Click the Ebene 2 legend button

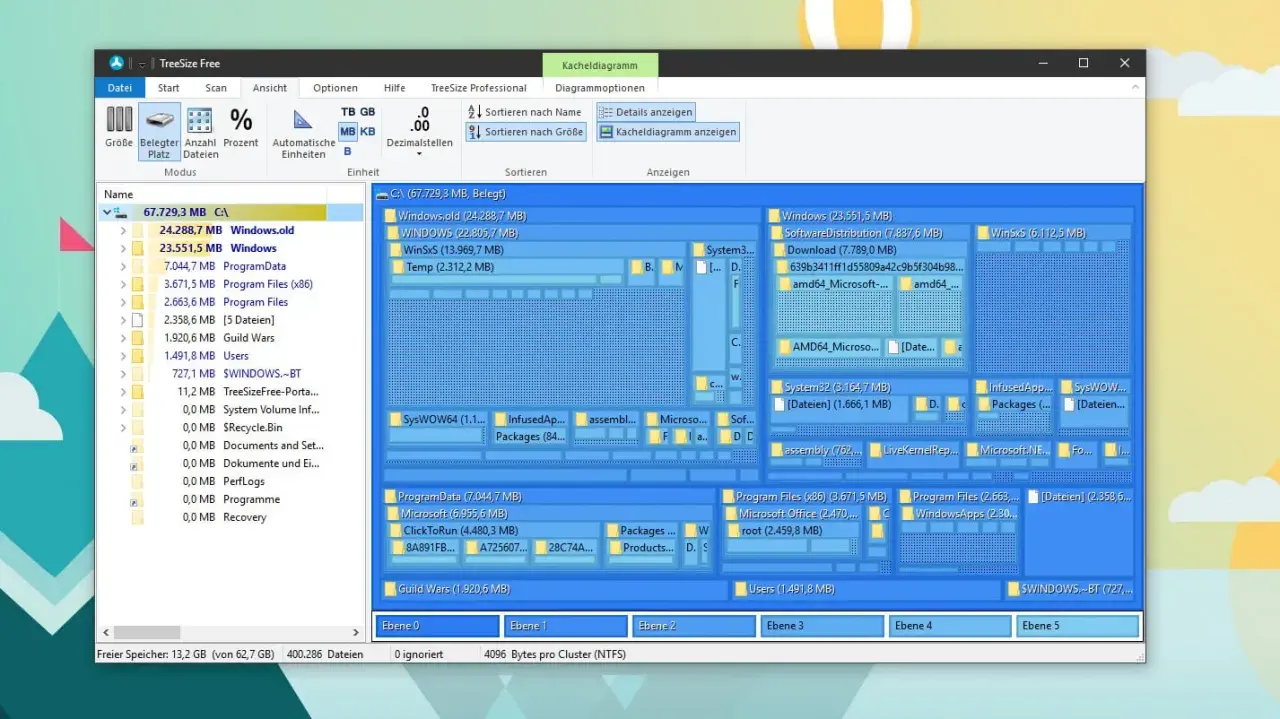693,626
